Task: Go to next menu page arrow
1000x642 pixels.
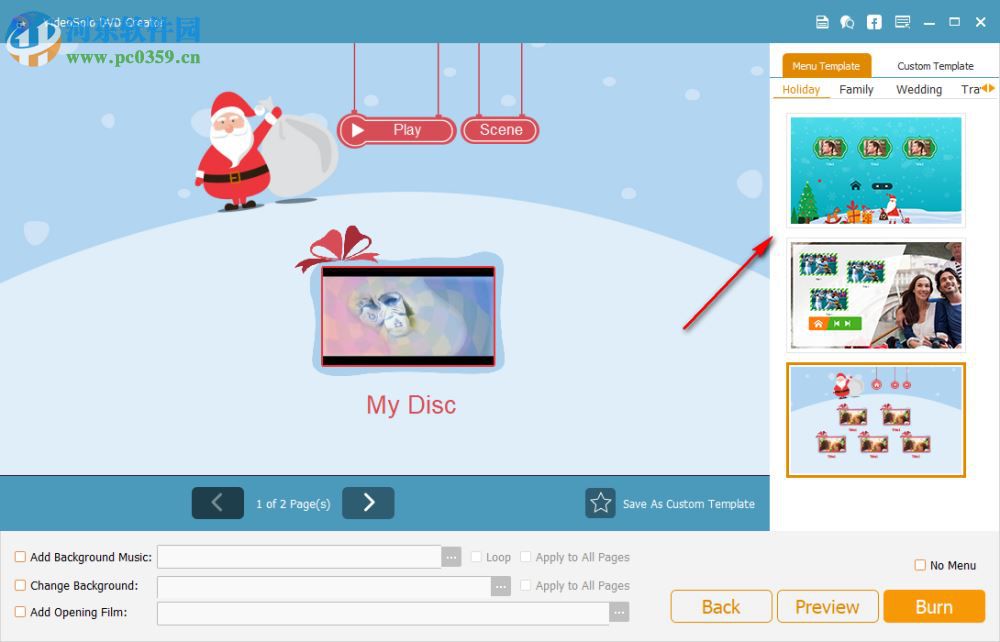Action: (368, 503)
